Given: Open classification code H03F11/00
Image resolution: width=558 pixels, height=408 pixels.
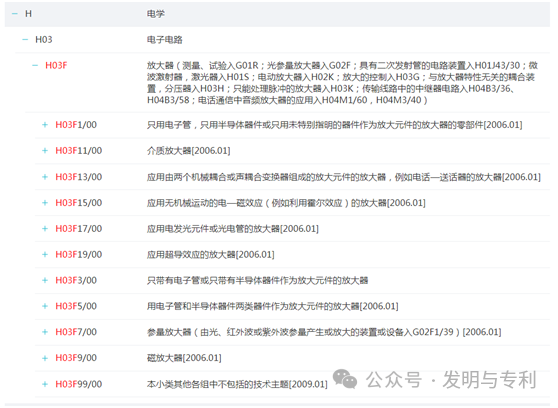Looking at the screenshot, I should (x=79, y=151).
